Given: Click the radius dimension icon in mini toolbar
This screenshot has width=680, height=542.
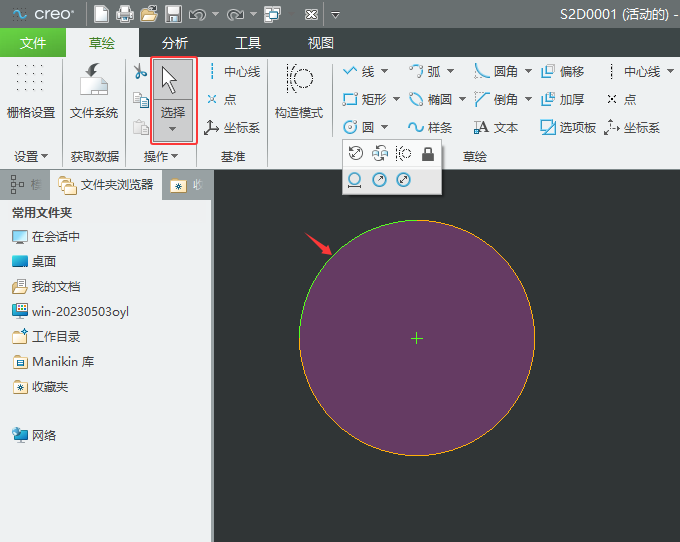Looking at the screenshot, I should 379,180.
